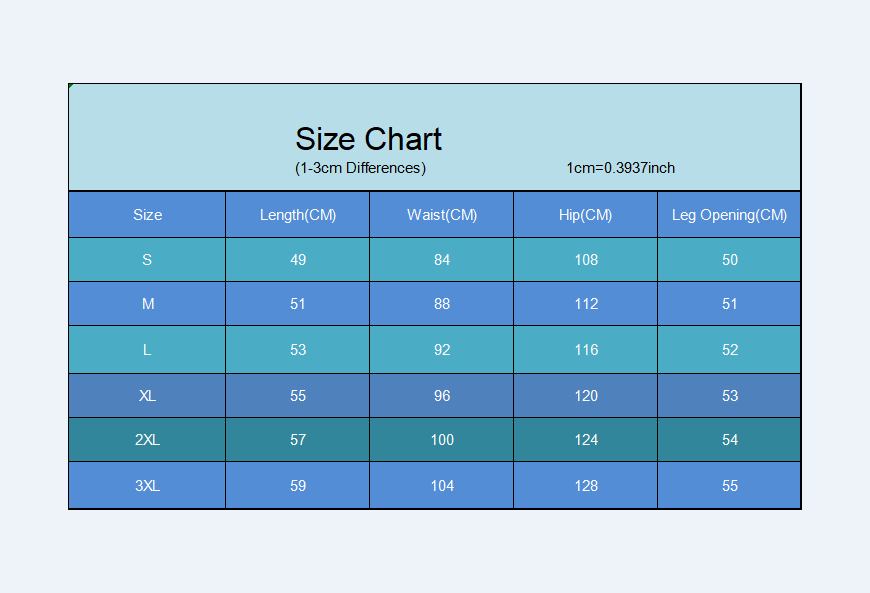Select the 'Size' column header cell
This screenshot has width=870, height=593.
[147, 215]
